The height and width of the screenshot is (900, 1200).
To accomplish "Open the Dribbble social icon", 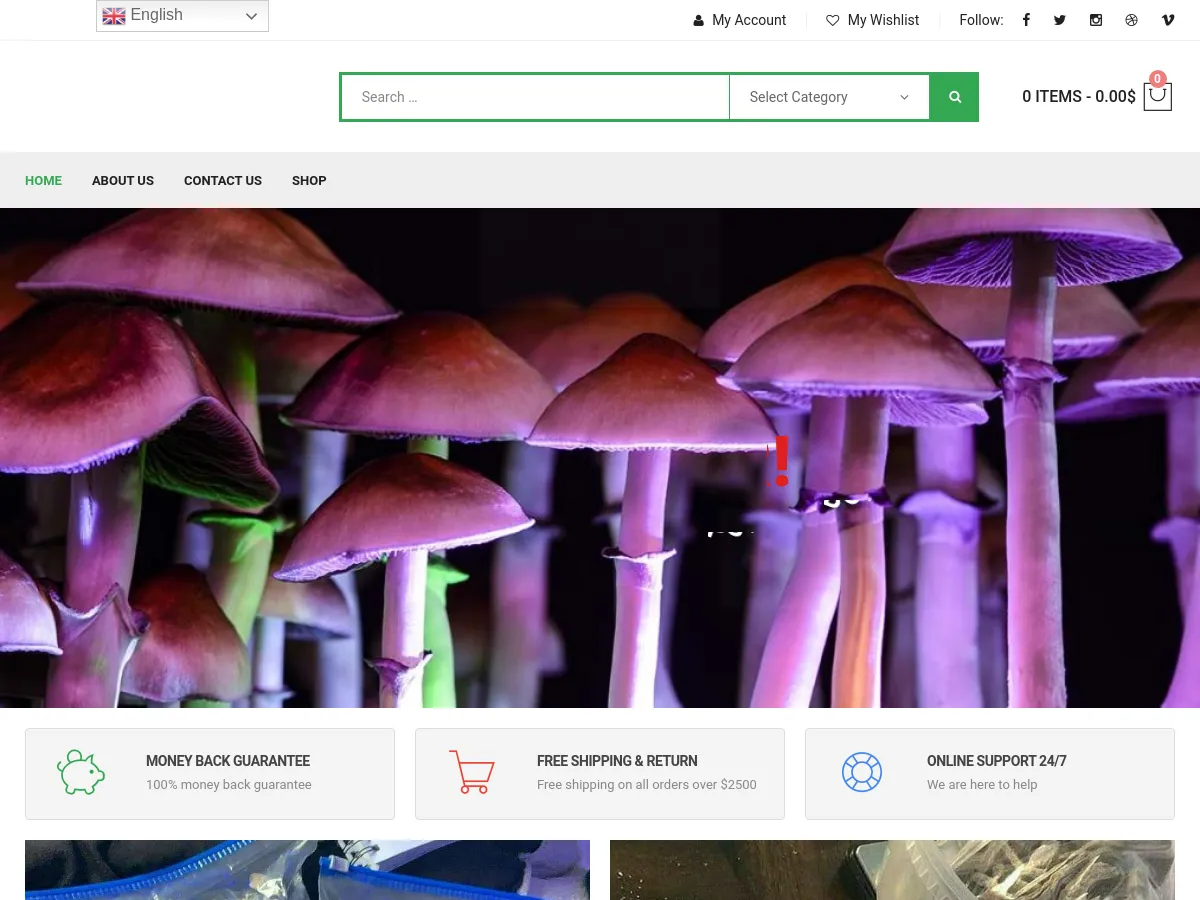I will [1131, 20].
